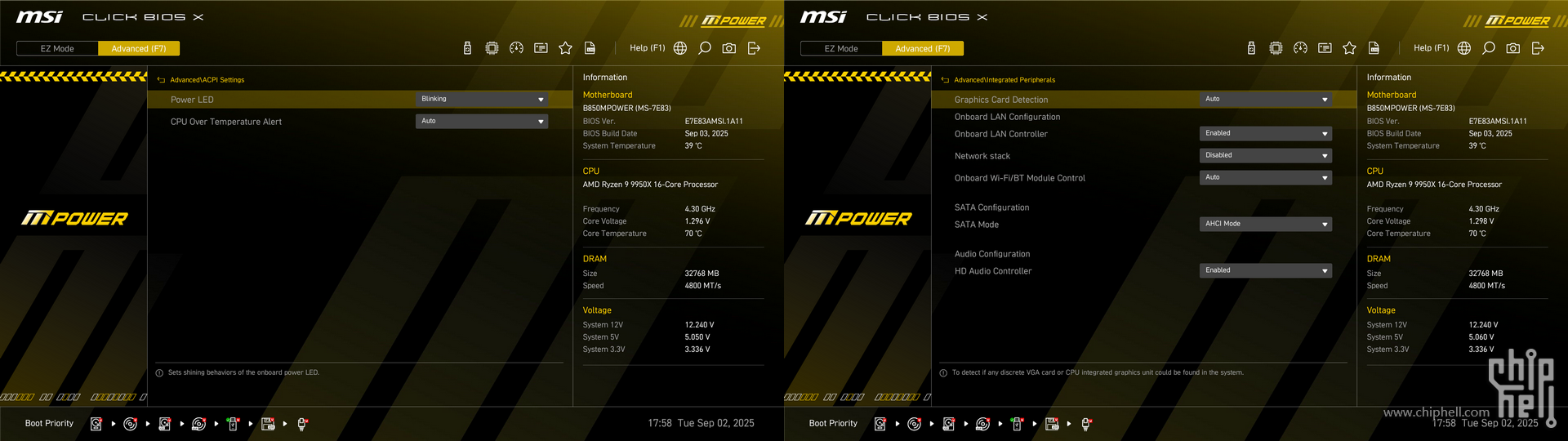Open Network stack dropdown set to Disabled
Screen dimensions: 1568x441
click(x=1266, y=156)
